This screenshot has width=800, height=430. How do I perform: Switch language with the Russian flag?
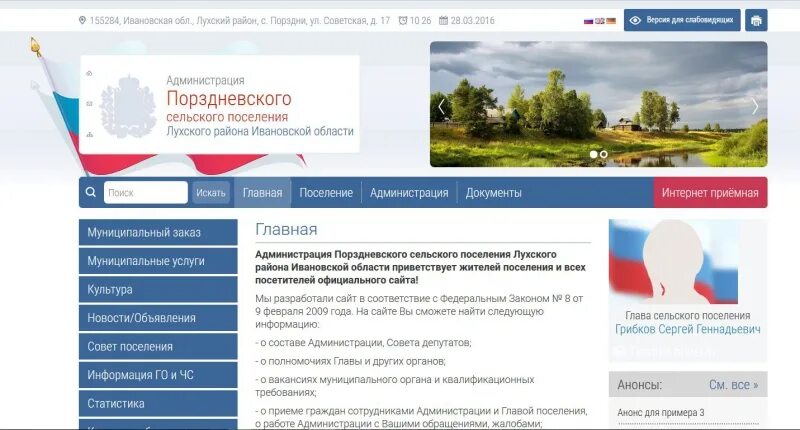588,21
